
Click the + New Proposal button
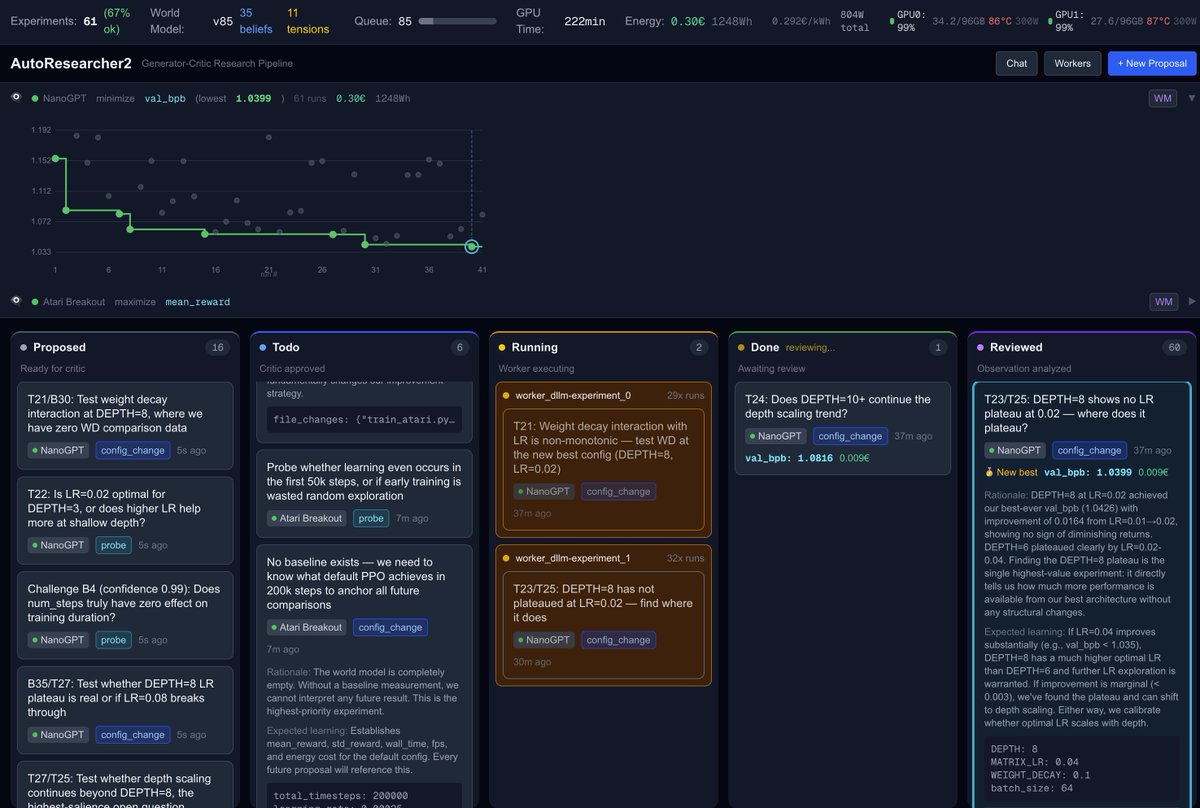tap(1151, 63)
